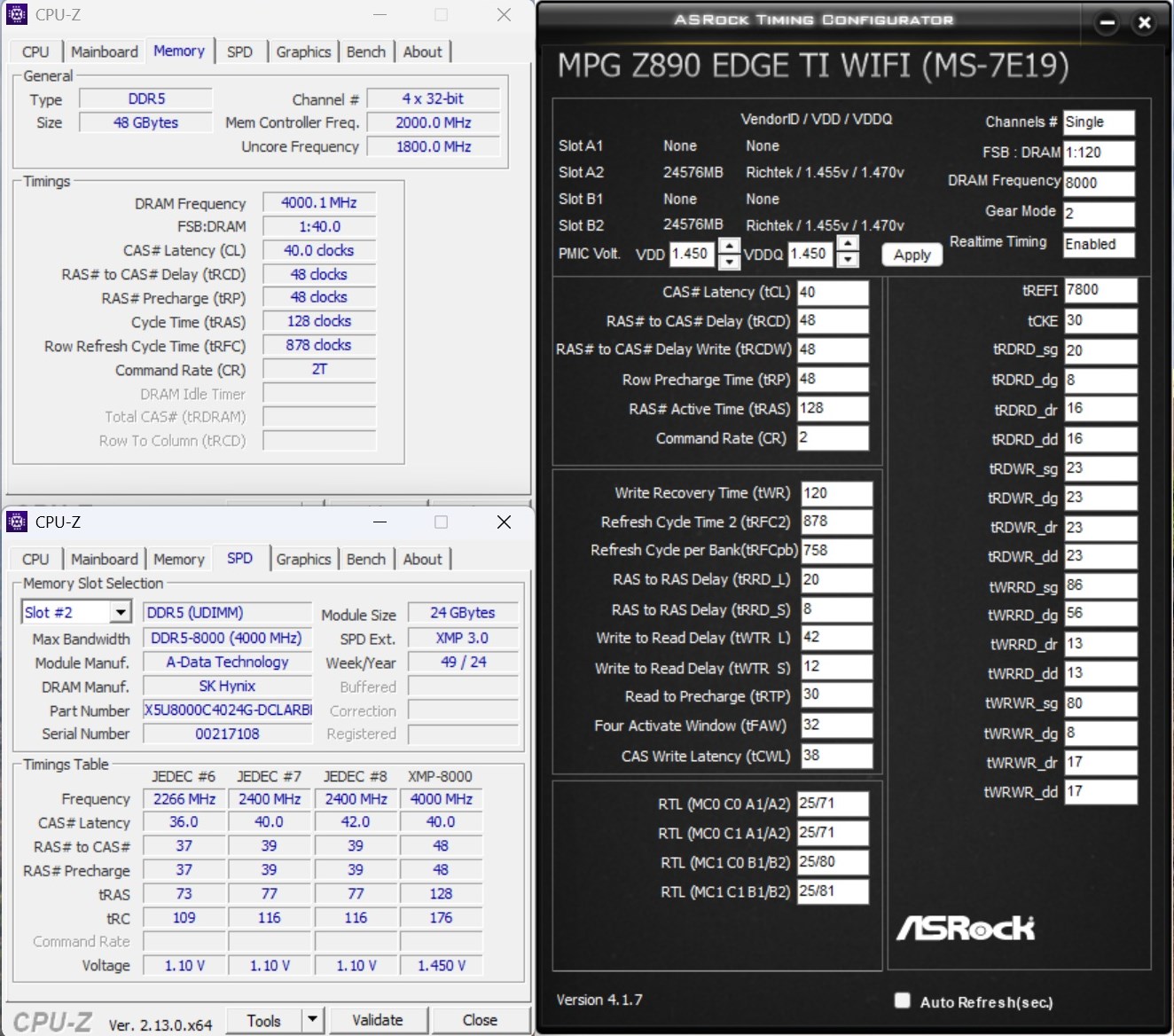Click the XMP-8000 column header
This screenshot has width=1174, height=1036.
point(441,776)
